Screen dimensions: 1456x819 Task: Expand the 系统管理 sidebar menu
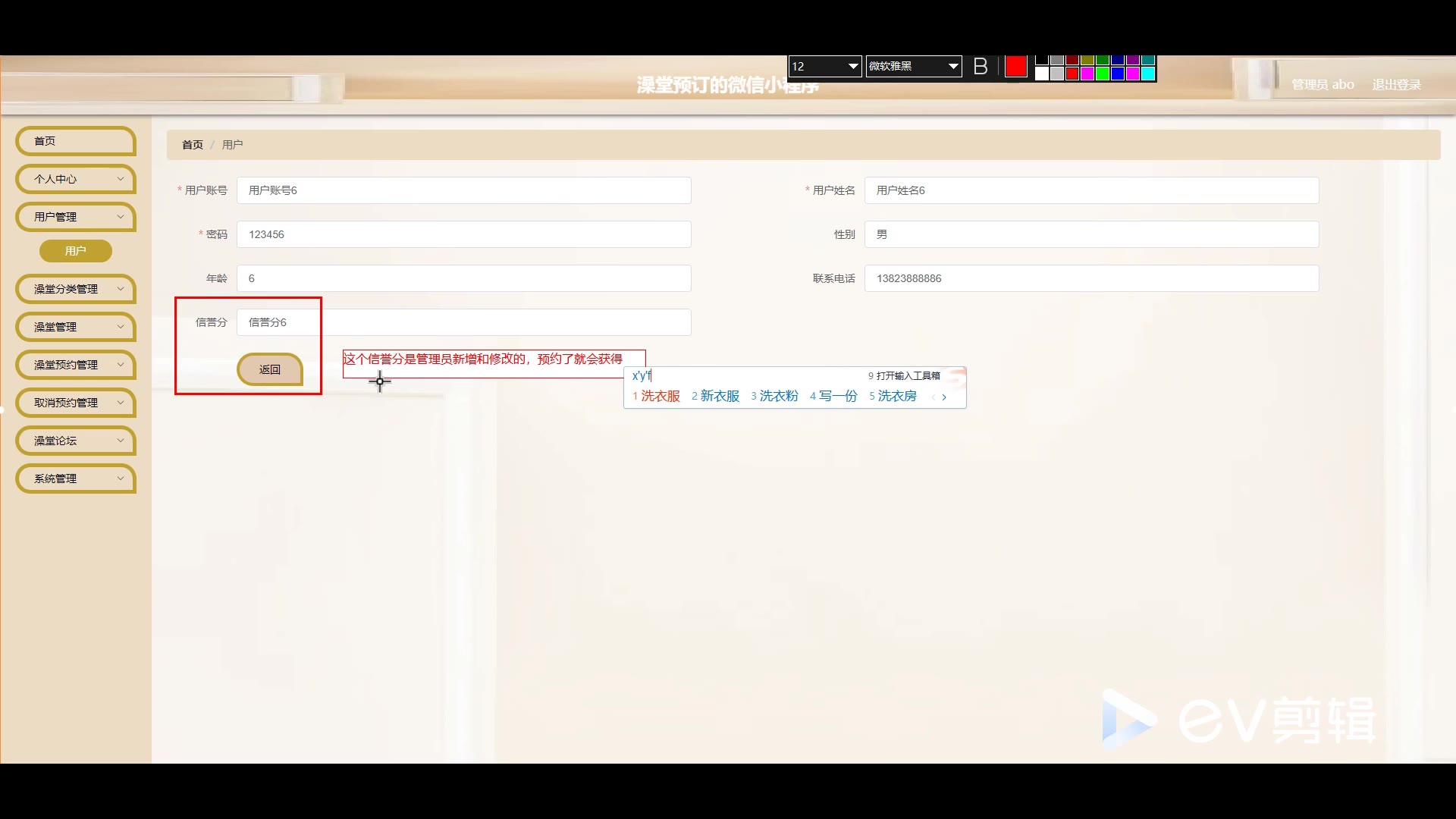[x=75, y=479]
